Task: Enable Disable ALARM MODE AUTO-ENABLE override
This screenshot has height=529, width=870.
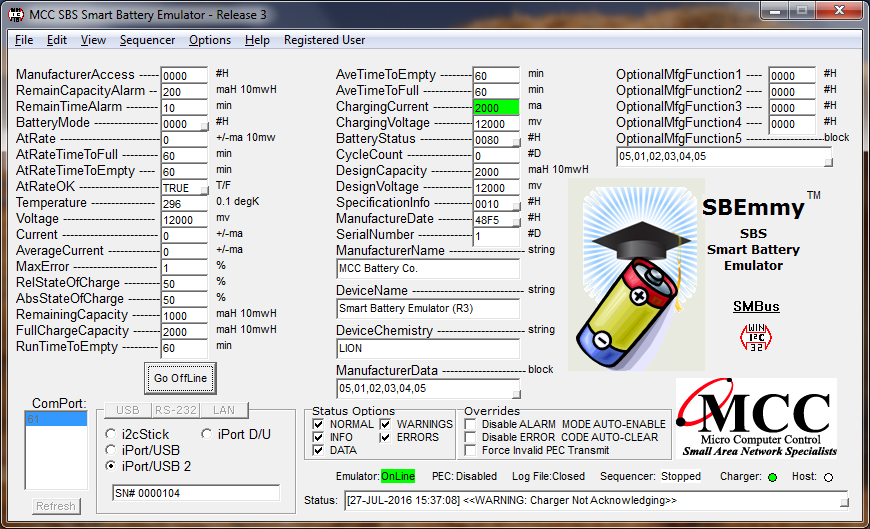Action: 471,424
